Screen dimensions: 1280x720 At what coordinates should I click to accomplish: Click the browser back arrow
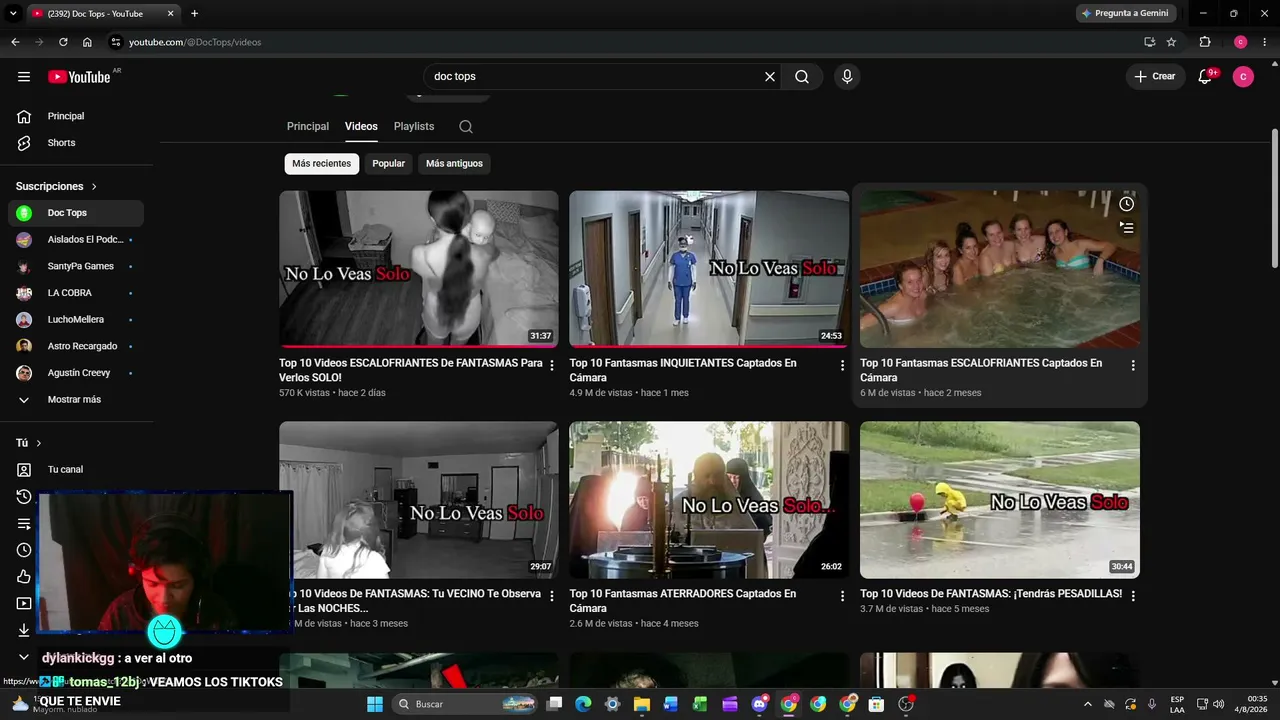[15, 42]
